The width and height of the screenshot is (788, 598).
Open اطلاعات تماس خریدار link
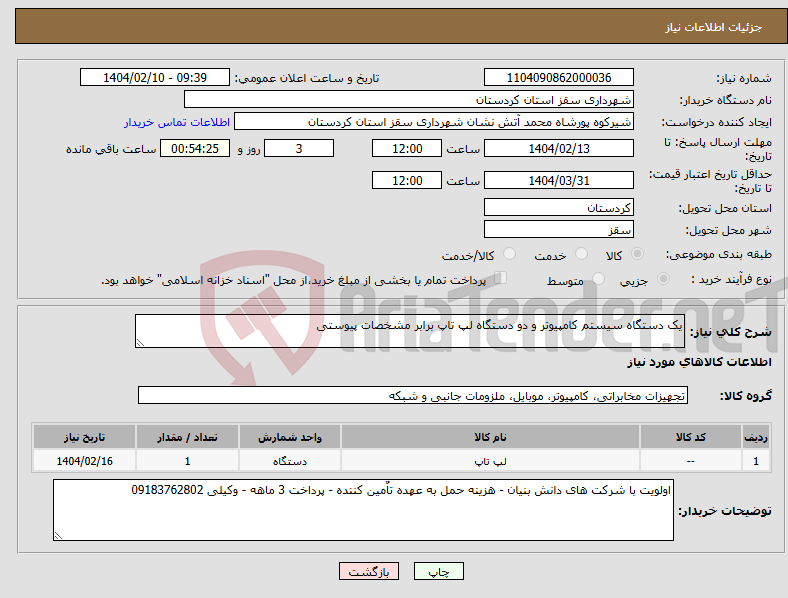pos(177,122)
